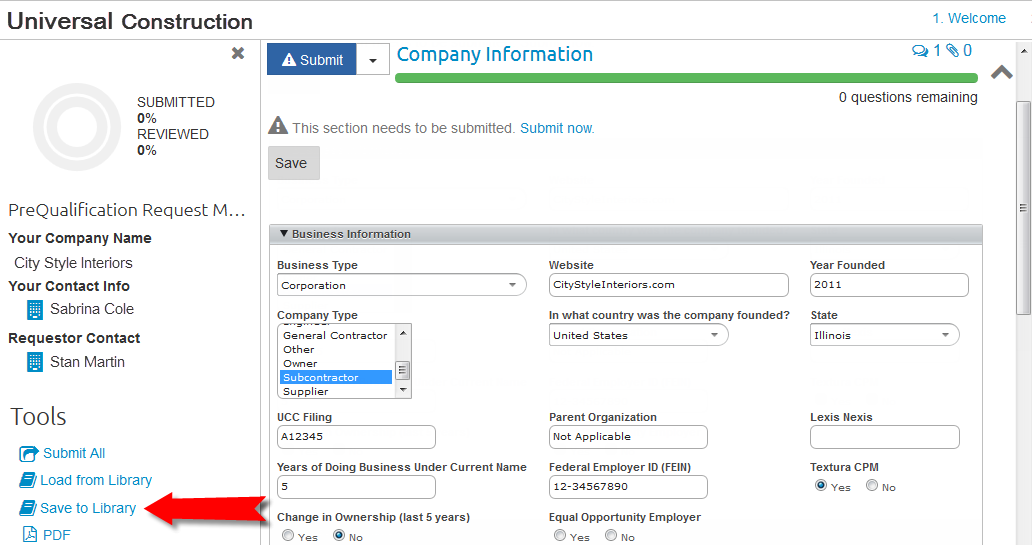Click Company Type list scroll up arrow

click(x=403, y=332)
